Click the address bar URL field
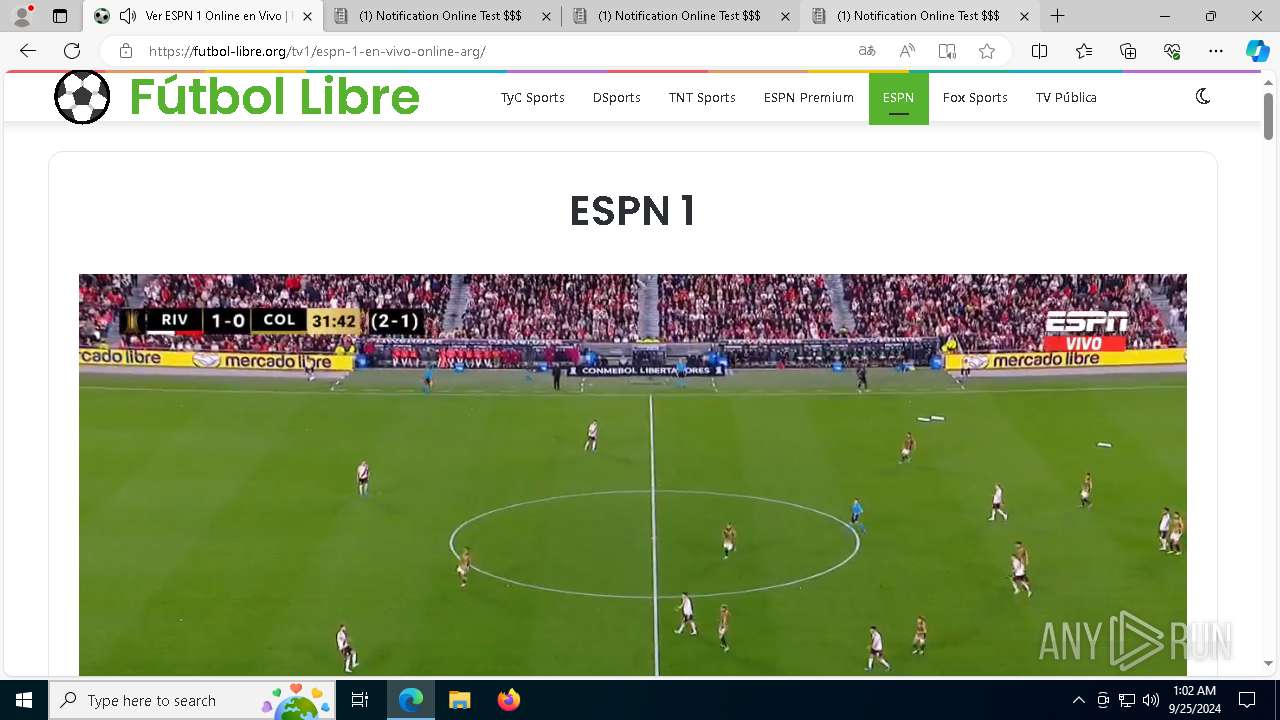The image size is (1280, 720). coord(480,51)
